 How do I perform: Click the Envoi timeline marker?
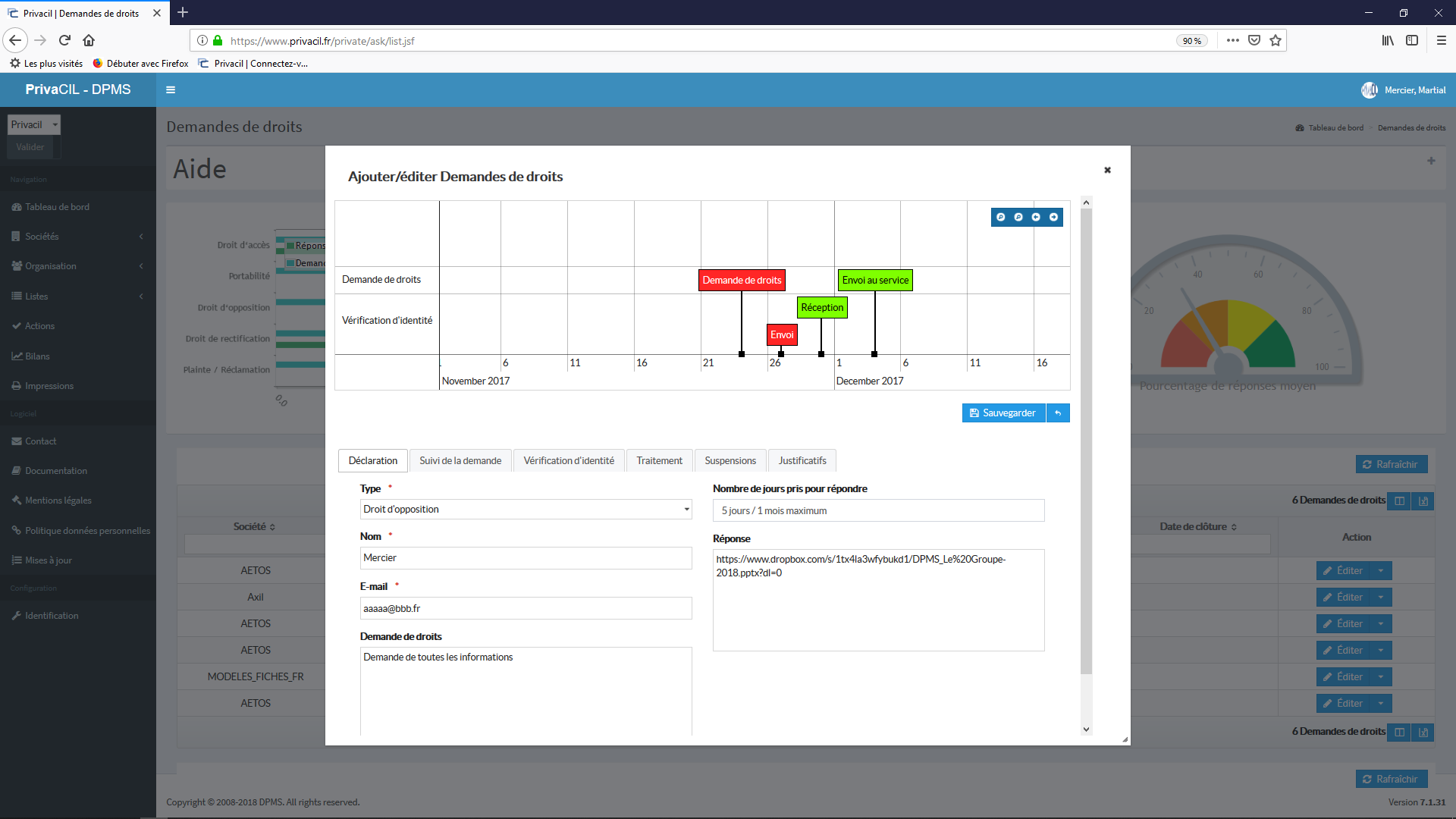[x=781, y=334]
